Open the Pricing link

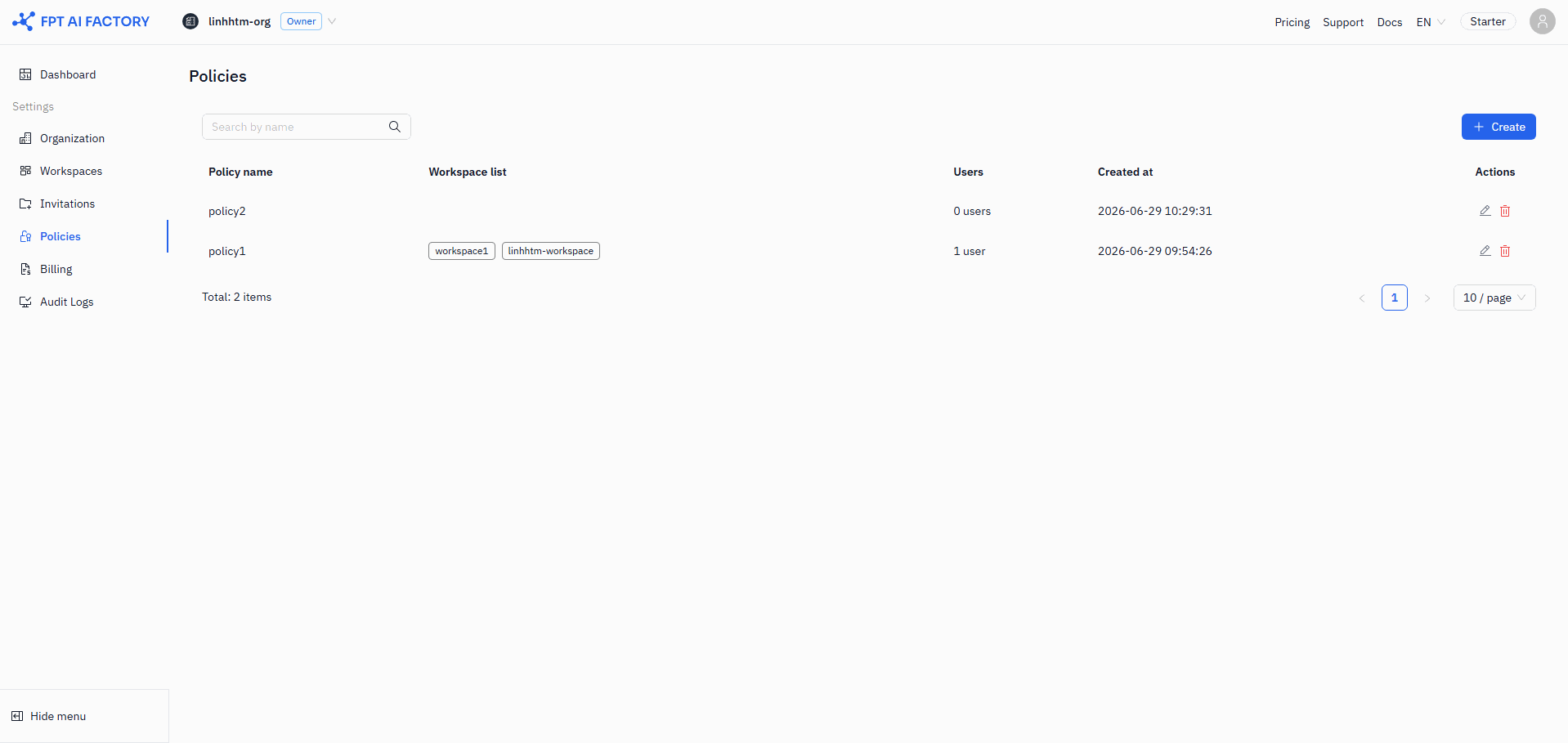(x=1292, y=22)
